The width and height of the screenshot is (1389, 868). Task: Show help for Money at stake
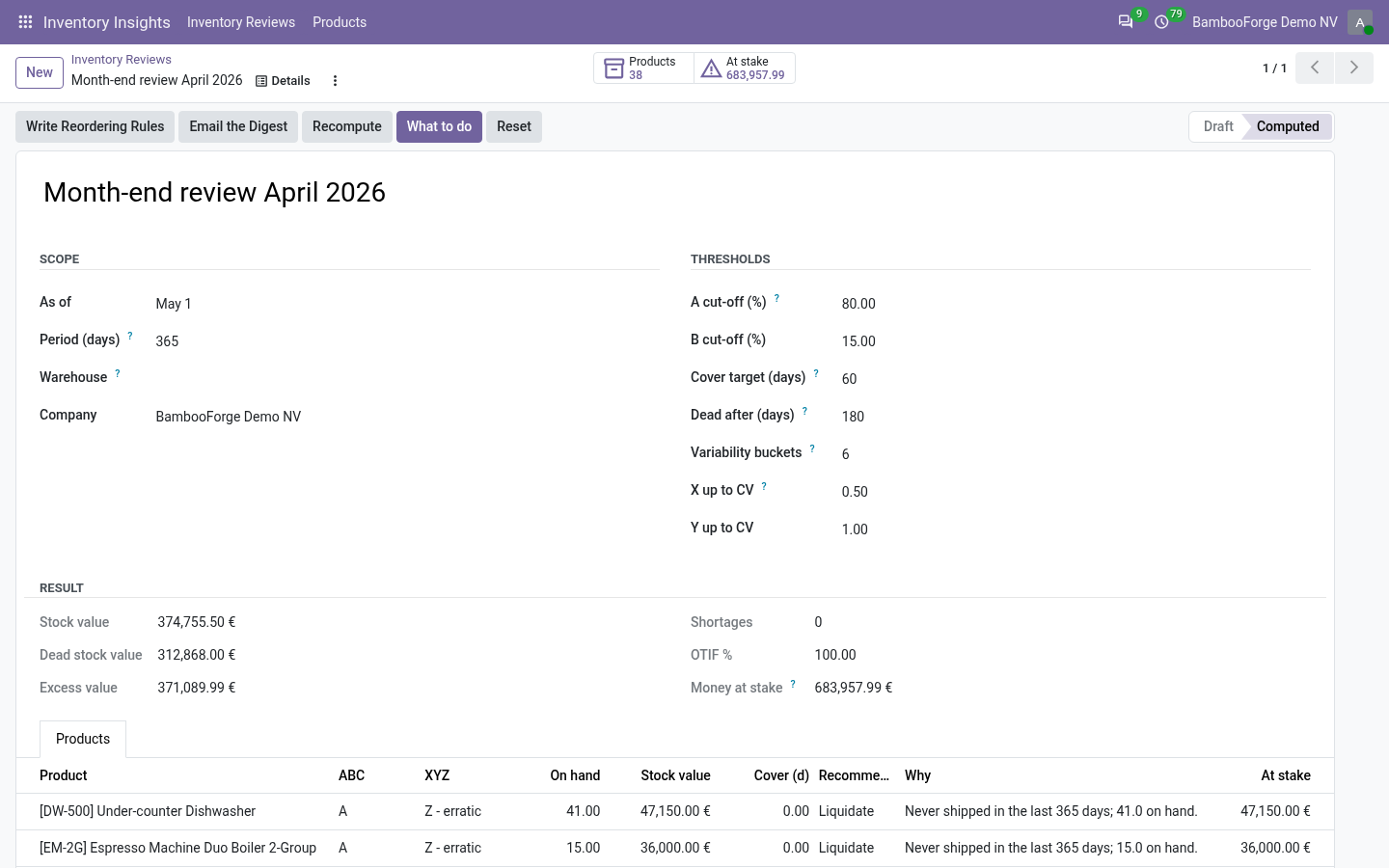click(793, 684)
